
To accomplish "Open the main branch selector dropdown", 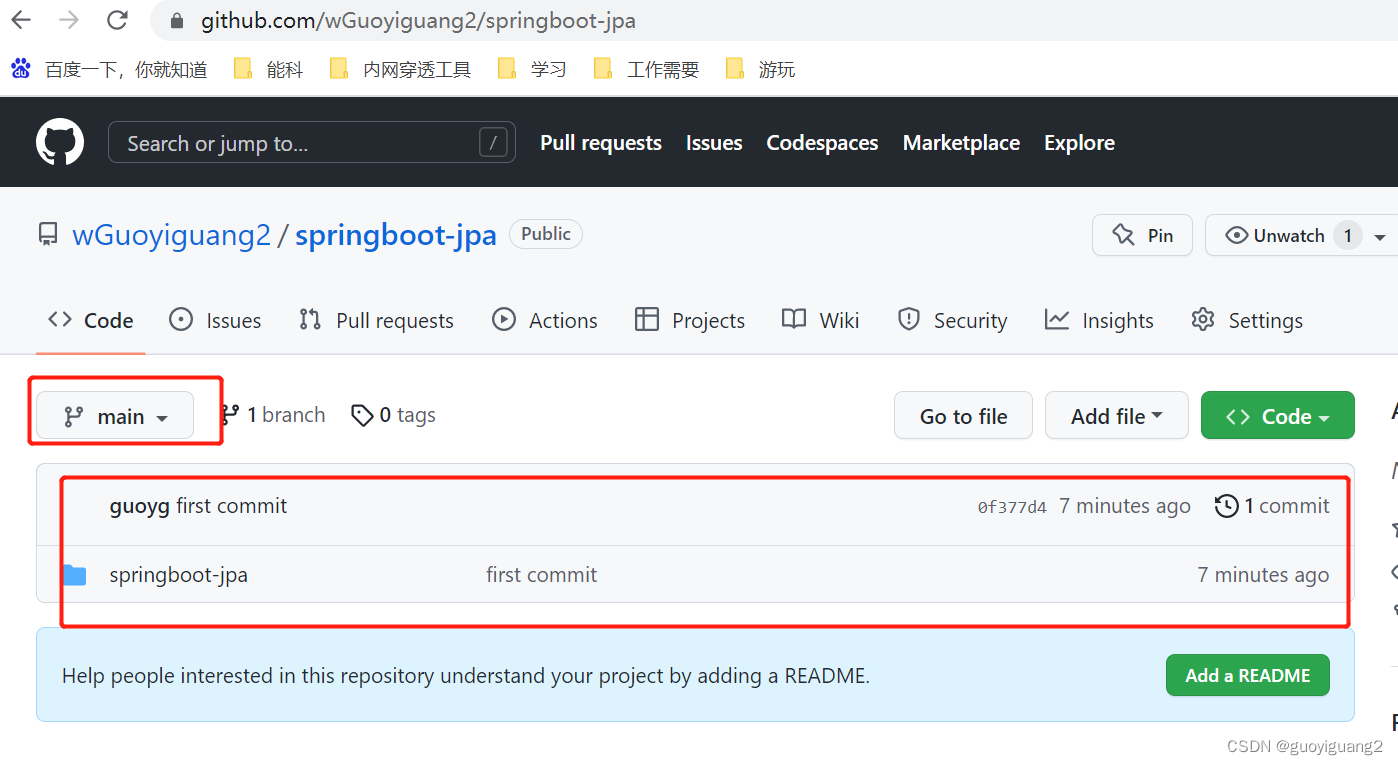I will (115, 416).
